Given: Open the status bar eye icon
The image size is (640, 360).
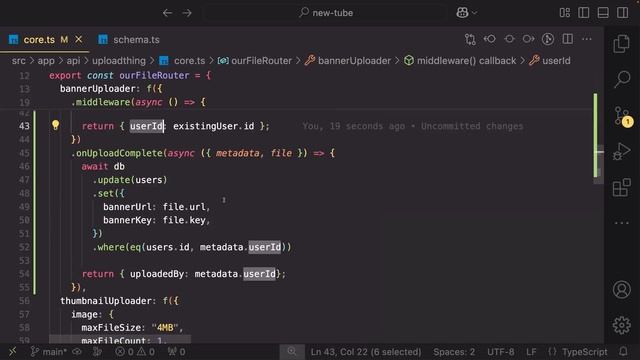Looking at the screenshot, I should (x=77, y=352).
